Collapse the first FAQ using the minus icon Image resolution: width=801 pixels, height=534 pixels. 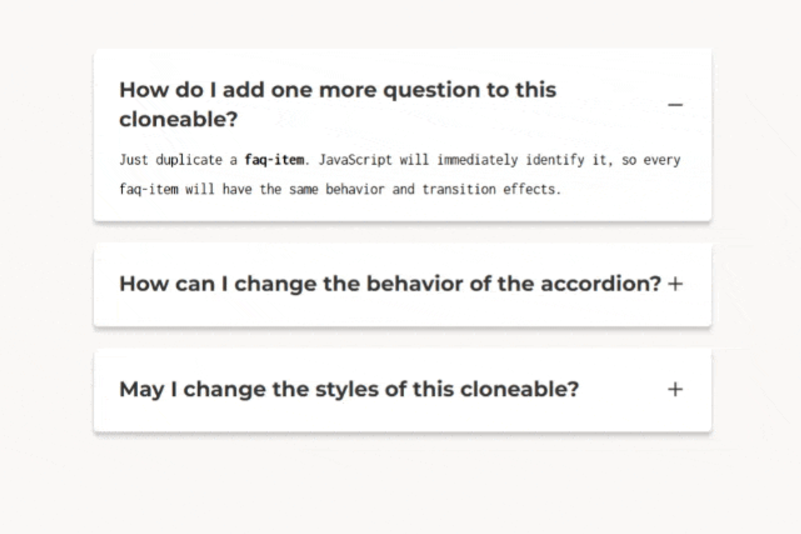click(675, 105)
